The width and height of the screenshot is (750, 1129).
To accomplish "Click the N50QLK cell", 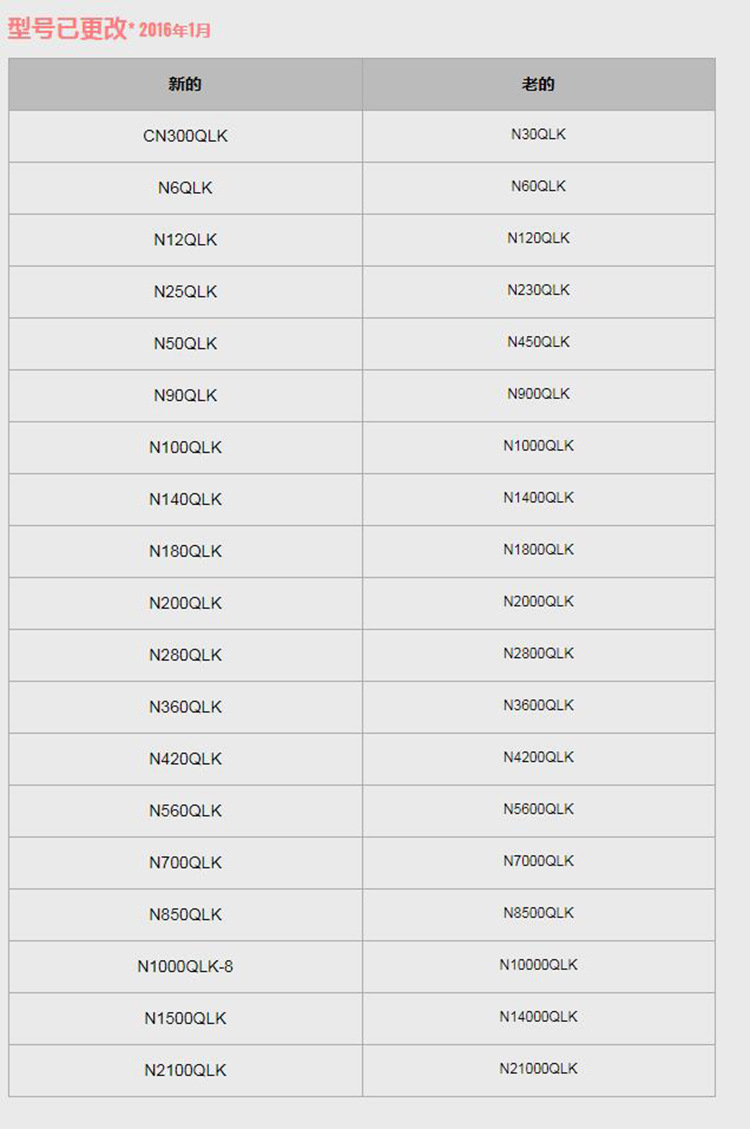I will pos(185,344).
